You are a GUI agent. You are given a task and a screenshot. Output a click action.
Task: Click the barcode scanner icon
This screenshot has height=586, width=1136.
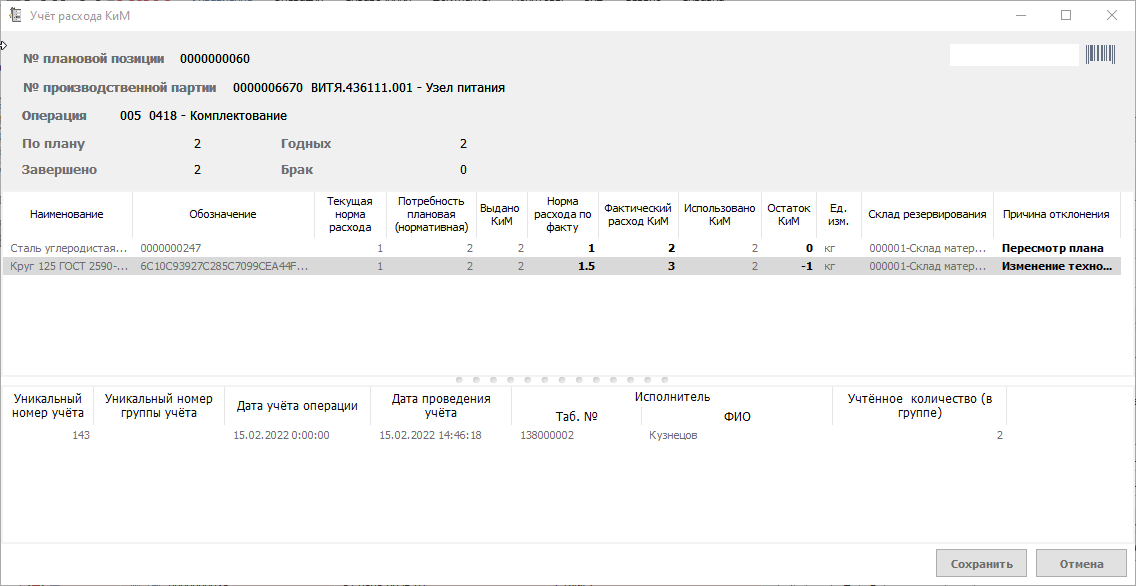[1100, 55]
